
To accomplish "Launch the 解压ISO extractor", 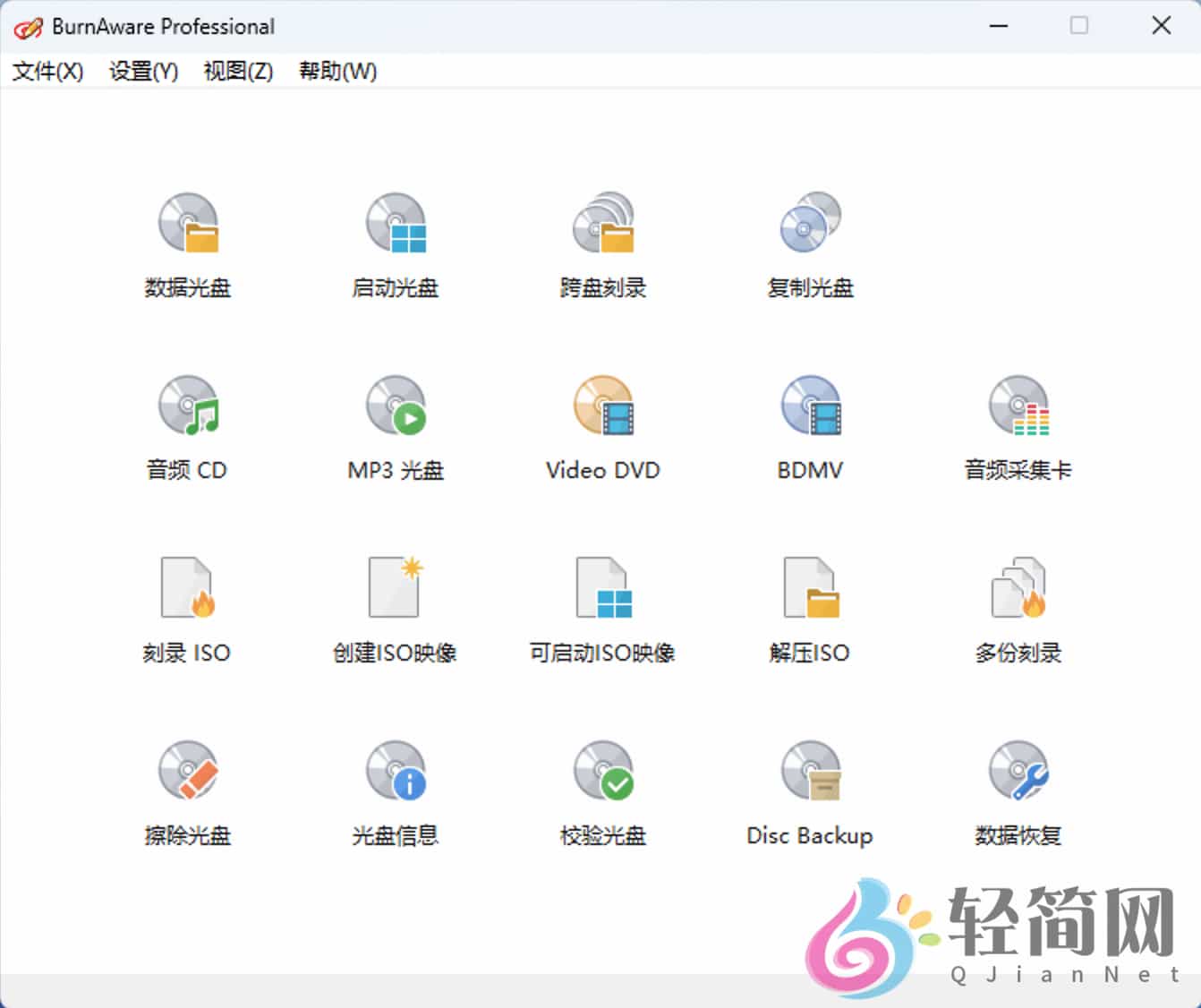I will pos(809,609).
